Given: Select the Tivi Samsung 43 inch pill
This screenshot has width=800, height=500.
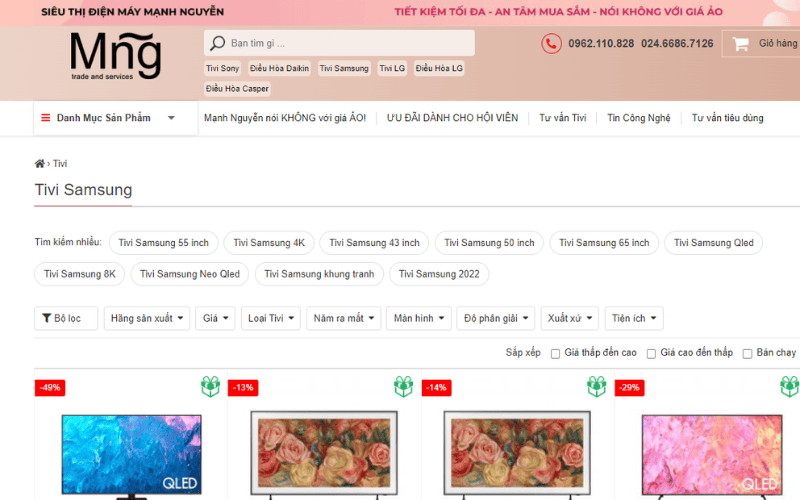Looking at the screenshot, I should (374, 243).
